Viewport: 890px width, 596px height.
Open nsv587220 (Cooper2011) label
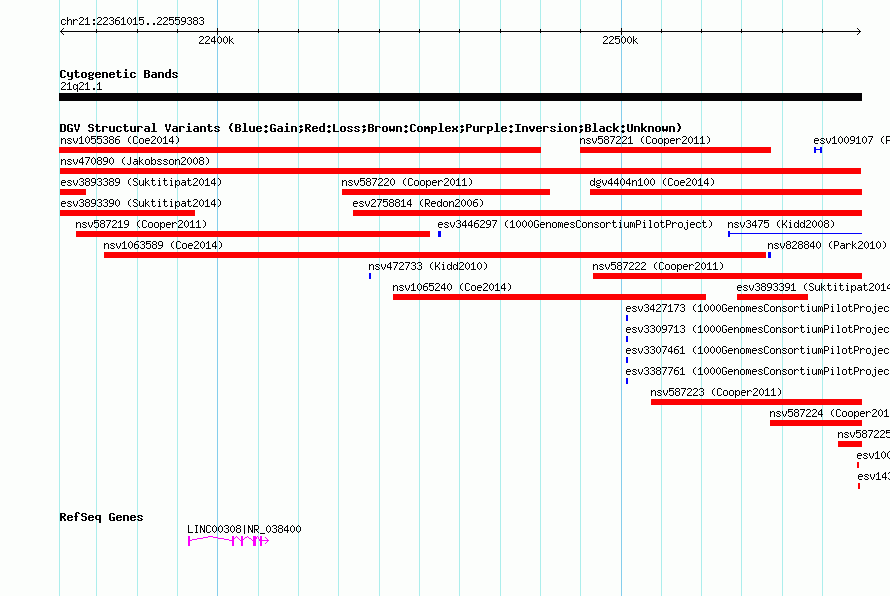[407, 182]
